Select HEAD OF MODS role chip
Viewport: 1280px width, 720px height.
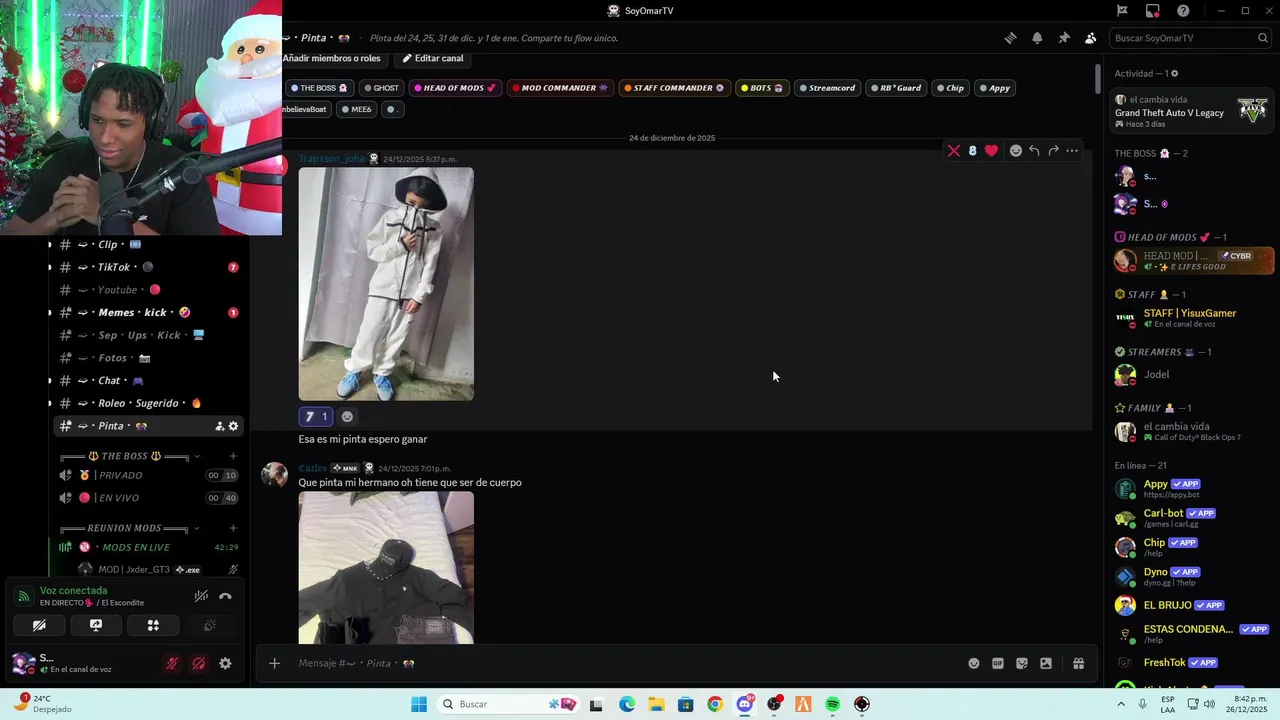[455, 88]
